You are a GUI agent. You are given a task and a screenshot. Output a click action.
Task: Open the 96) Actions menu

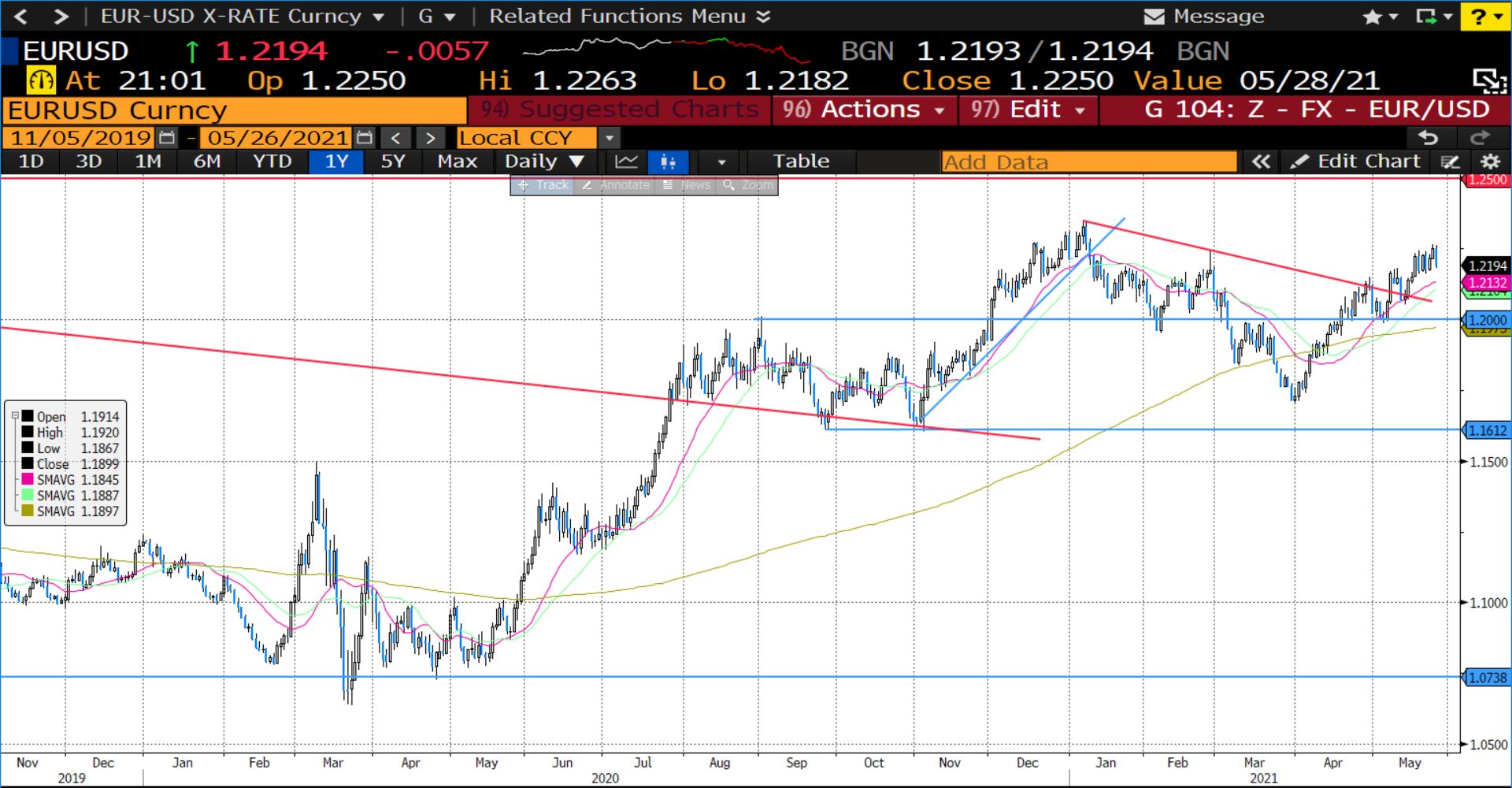tap(864, 110)
